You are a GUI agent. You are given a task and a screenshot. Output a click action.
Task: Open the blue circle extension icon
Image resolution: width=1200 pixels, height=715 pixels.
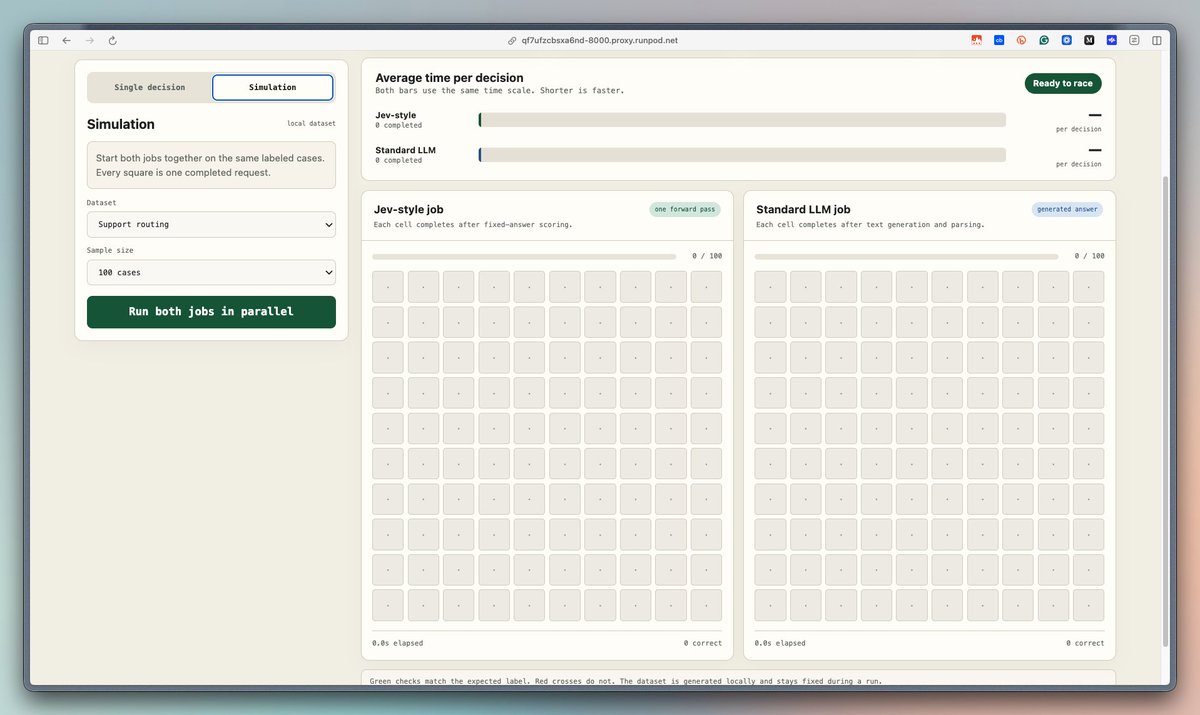(1067, 40)
